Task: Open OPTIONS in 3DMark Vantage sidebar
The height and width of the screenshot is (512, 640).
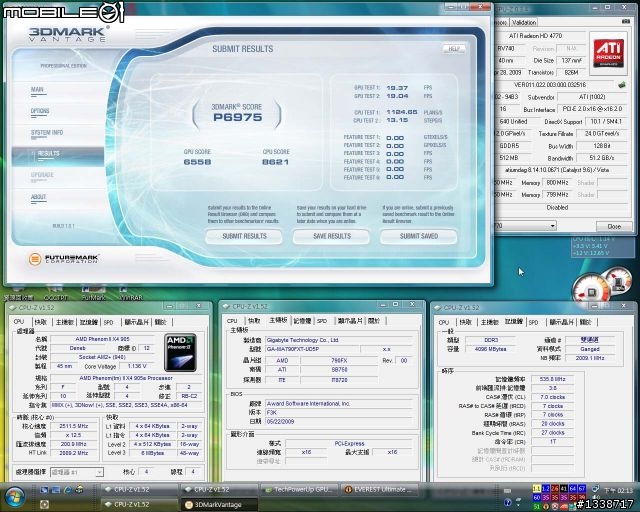Action: pos(40,111)
